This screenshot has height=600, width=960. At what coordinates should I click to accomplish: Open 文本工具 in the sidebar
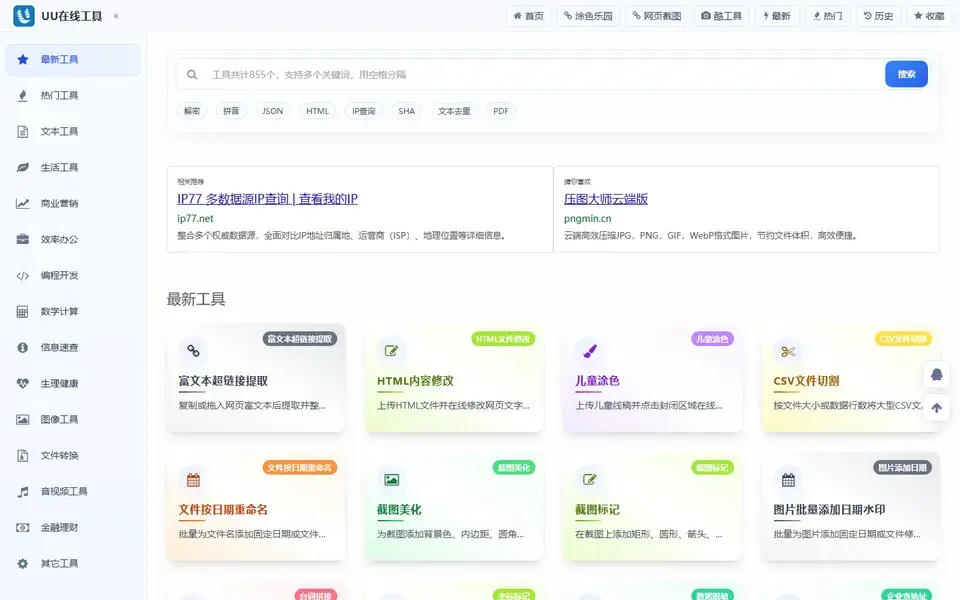tap(73, 132)
